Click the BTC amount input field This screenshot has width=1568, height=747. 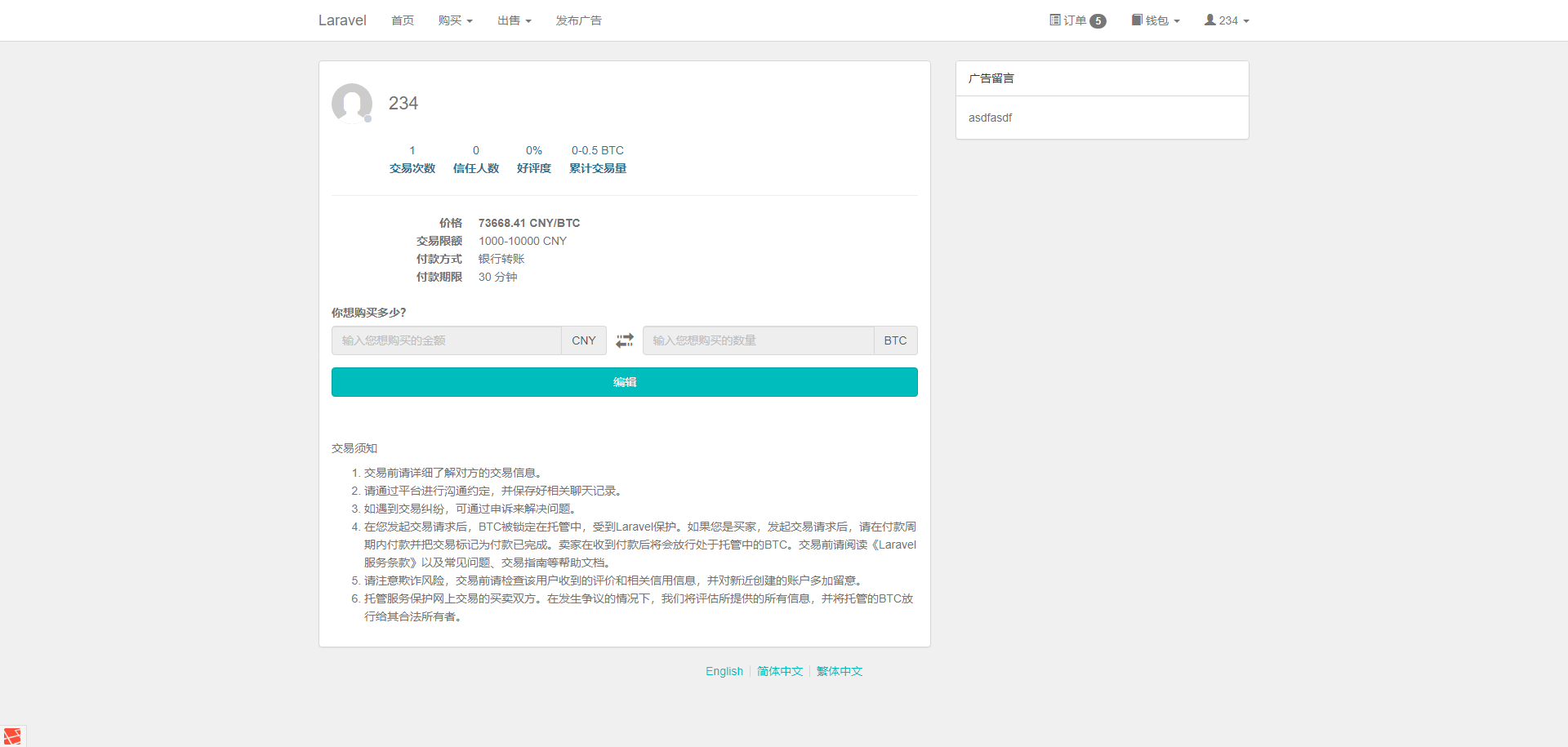point(758,340)
